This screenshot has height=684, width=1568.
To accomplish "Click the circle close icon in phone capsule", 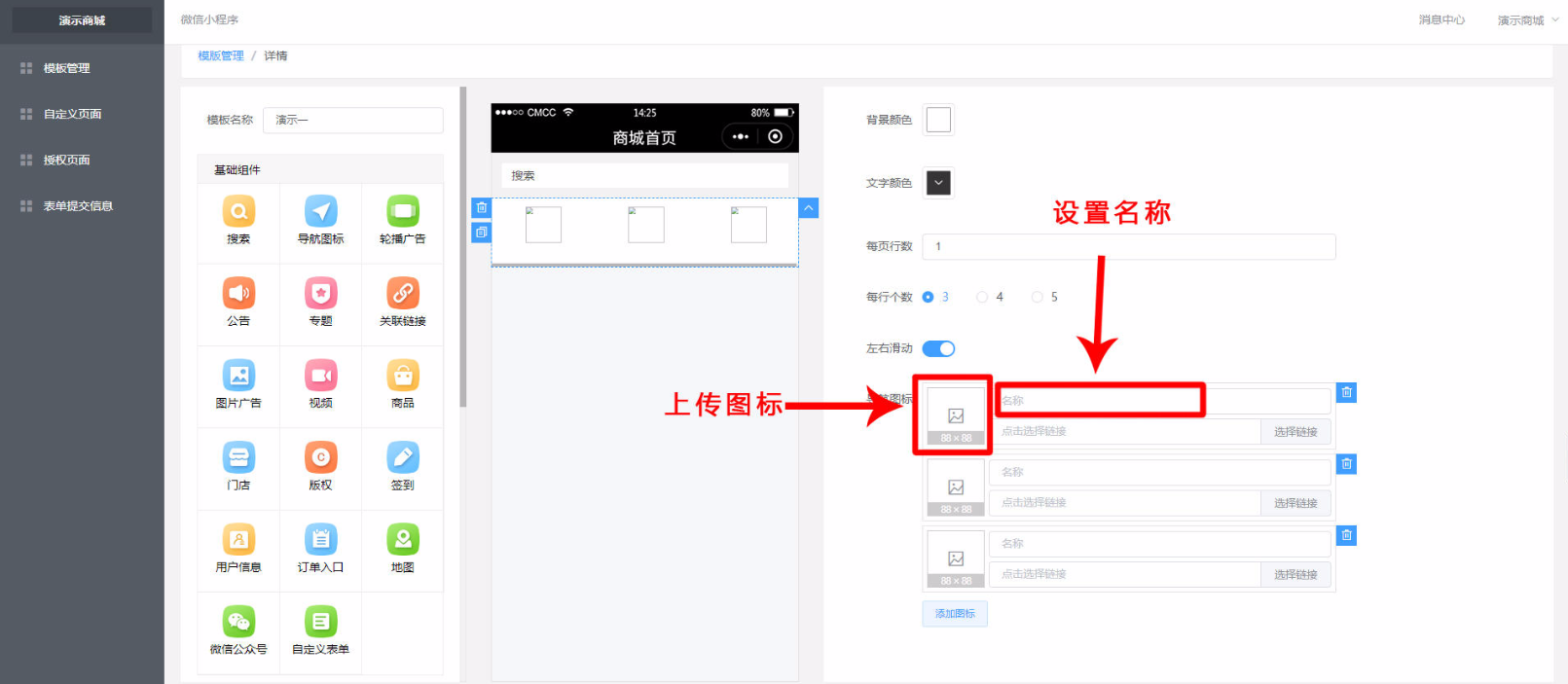I will click(776, 137).
